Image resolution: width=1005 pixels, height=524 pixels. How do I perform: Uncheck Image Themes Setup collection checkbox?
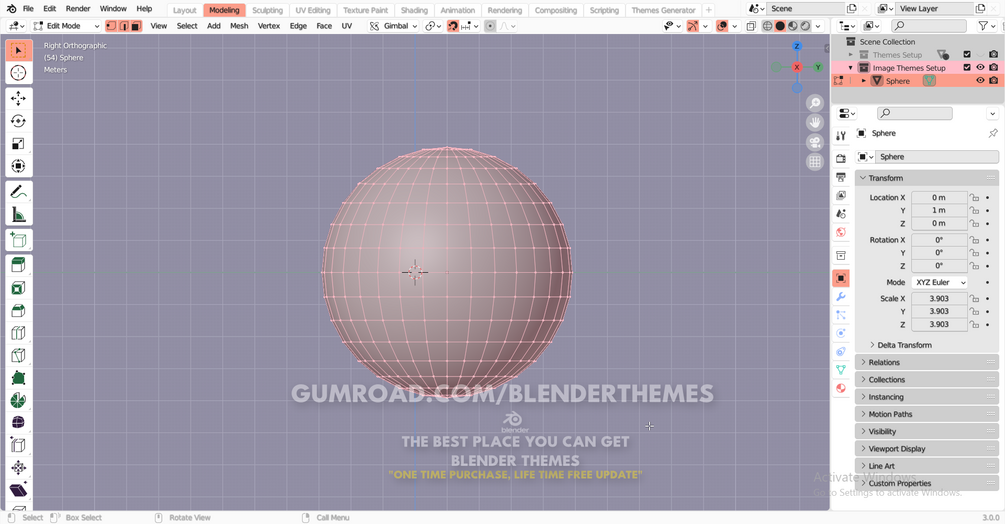967,67
